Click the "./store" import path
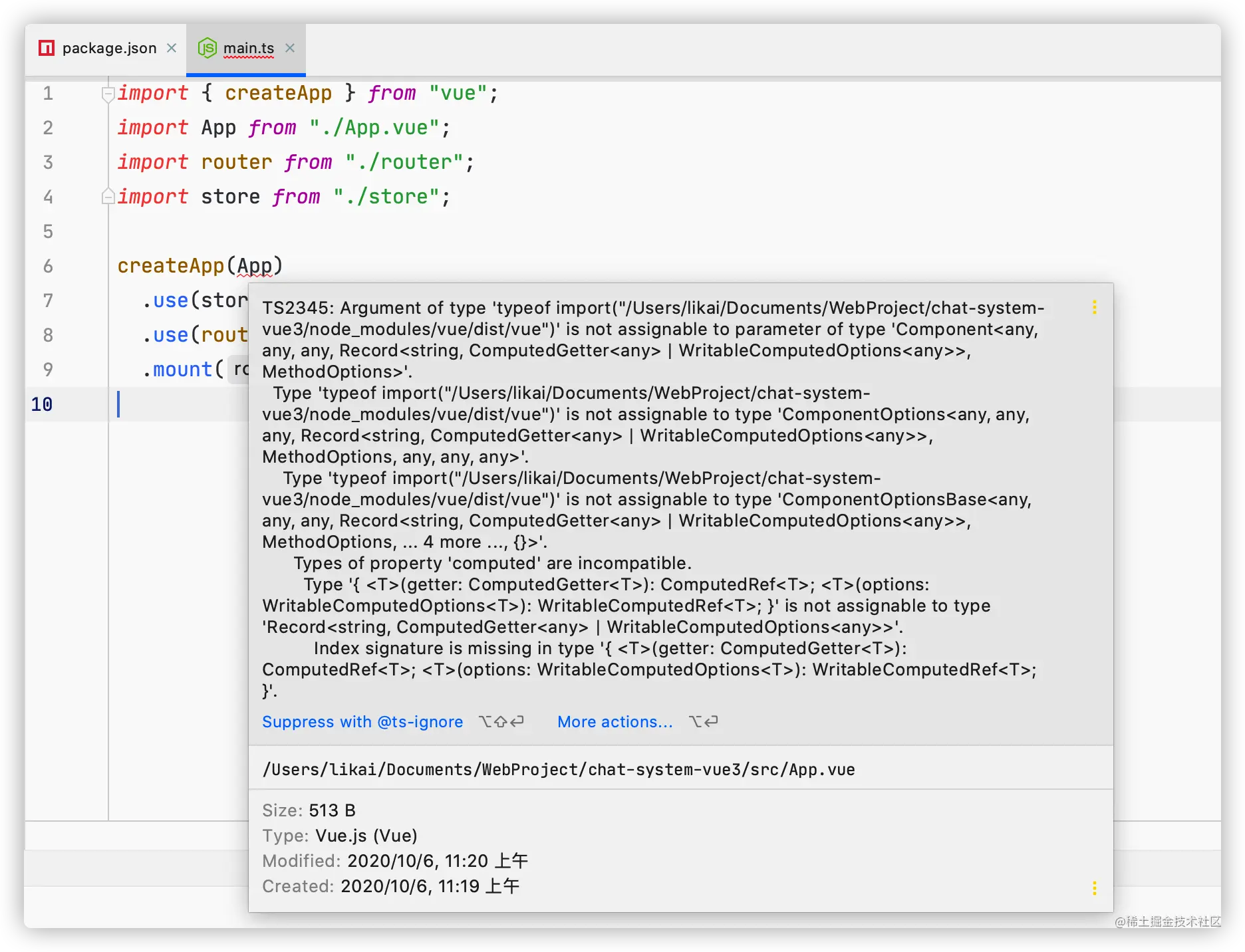Screen dimensions: 1245x952 click(x=386, y=197)
